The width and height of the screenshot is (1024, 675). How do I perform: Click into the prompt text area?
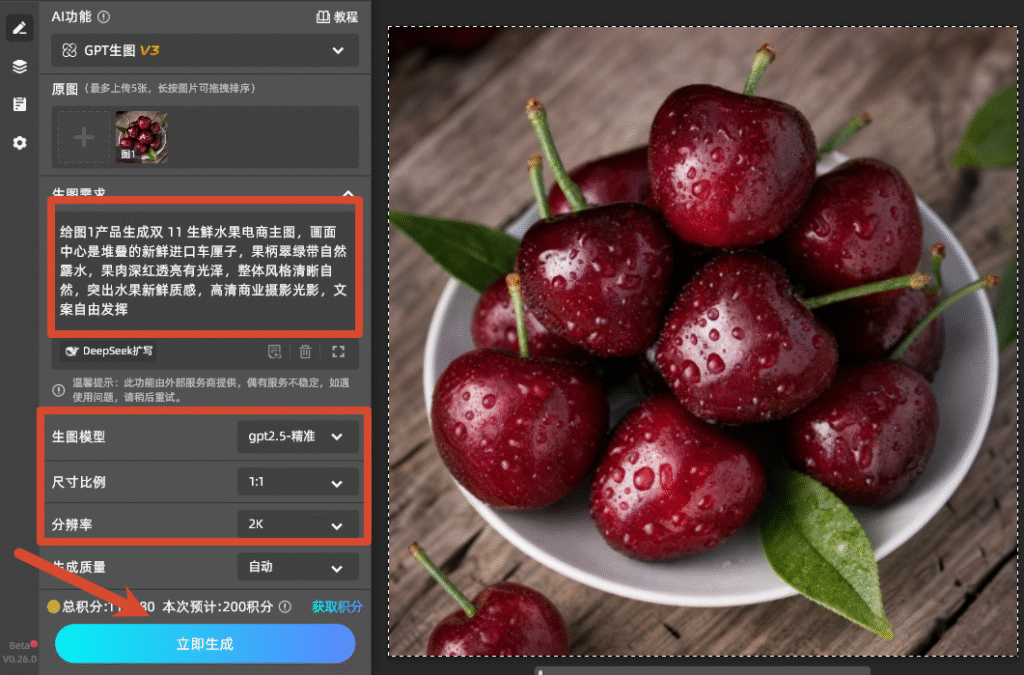point(204,270)
